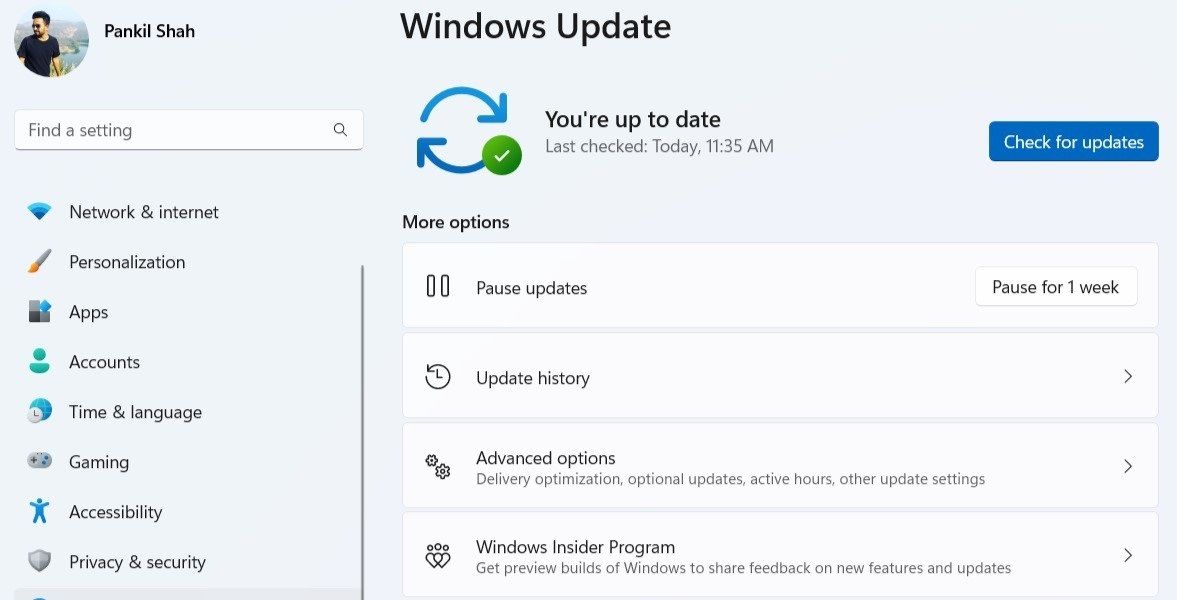Click the Update history clock icon
The width and height of the screenshot is (1177, 600).
[x=438, y=377]
